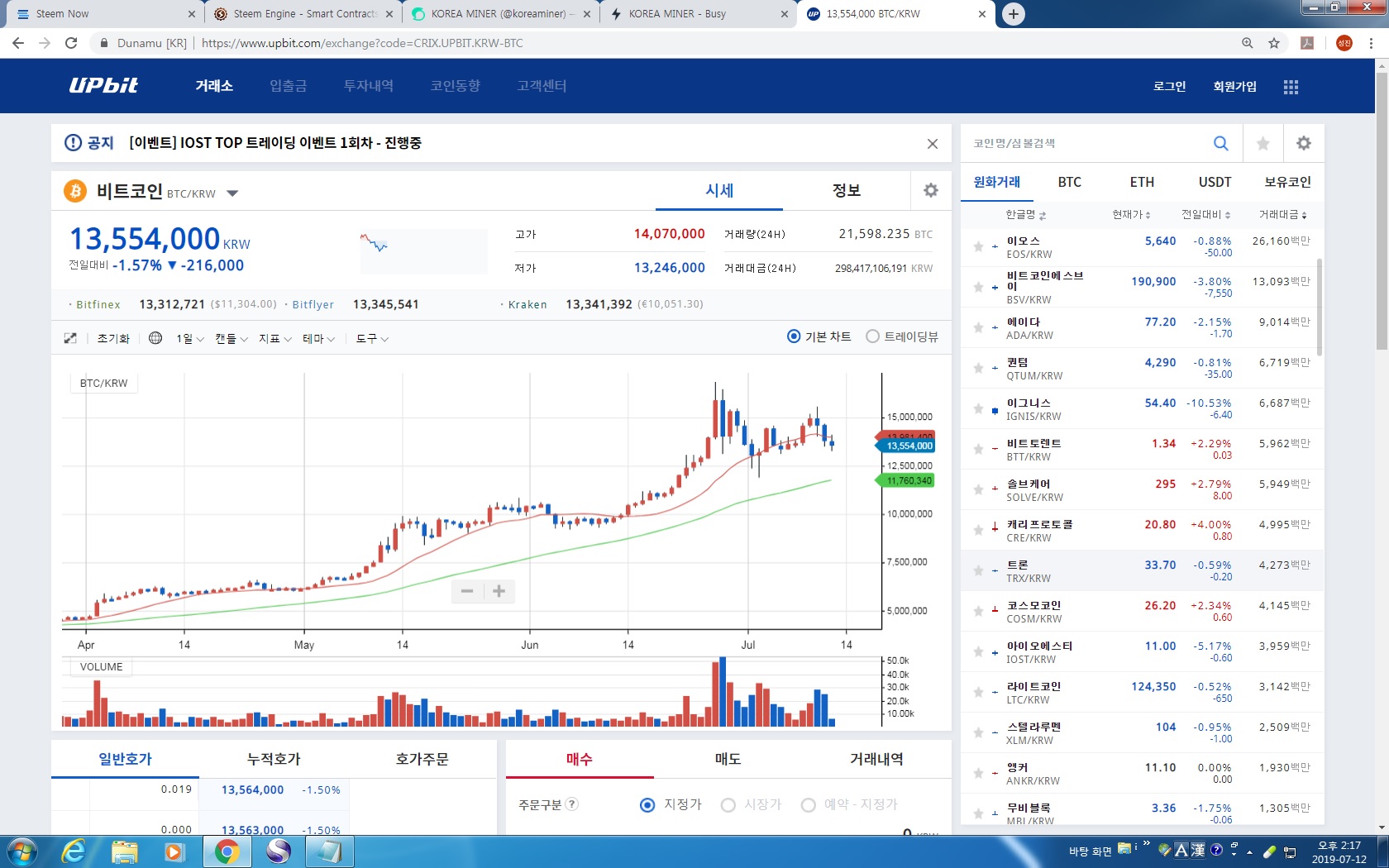The image size is (1389, 868).
Task: Open the 도구 tools dropdown
Action: click(372, 338)
